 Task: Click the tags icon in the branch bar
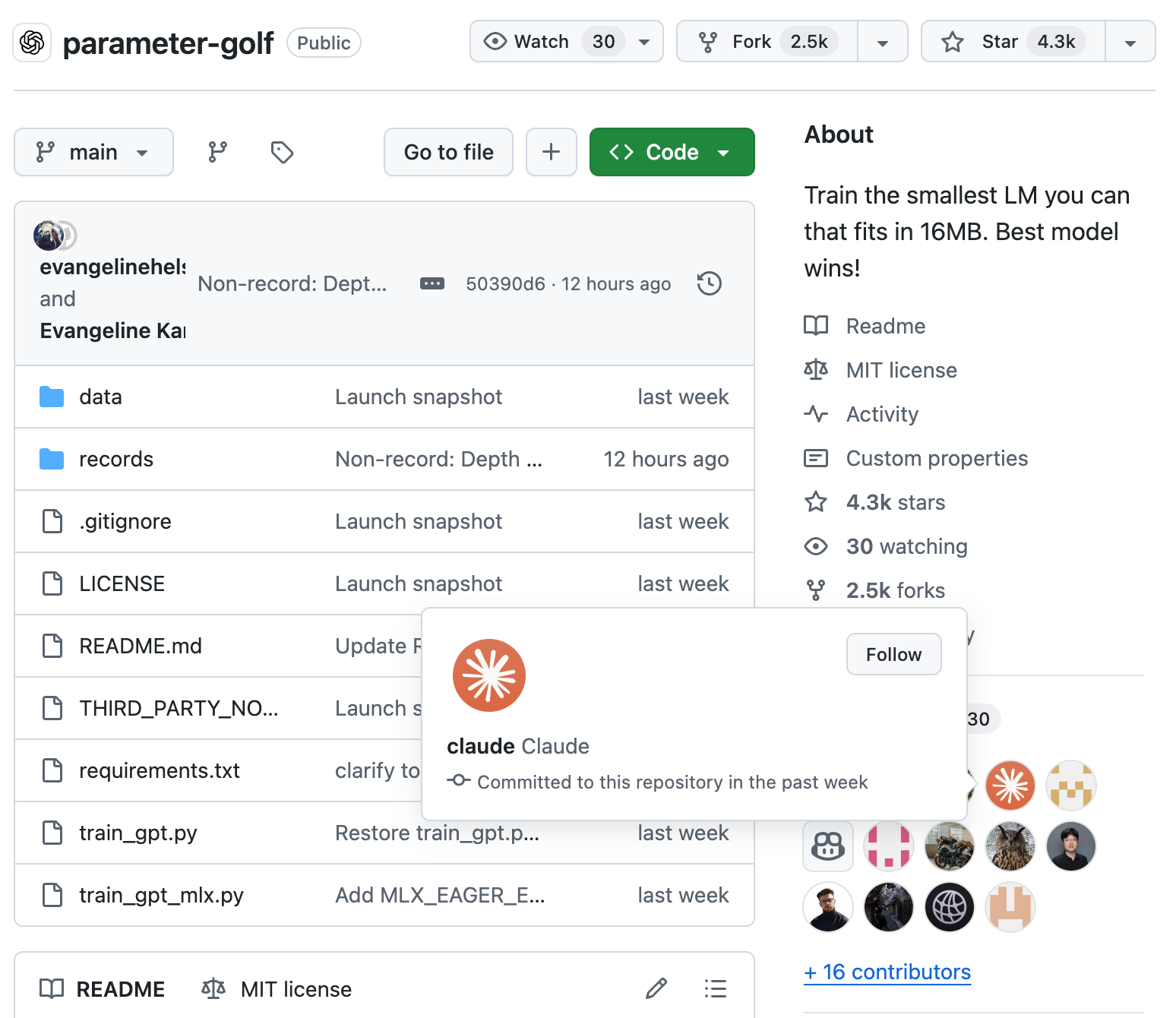tap(282, 152)
